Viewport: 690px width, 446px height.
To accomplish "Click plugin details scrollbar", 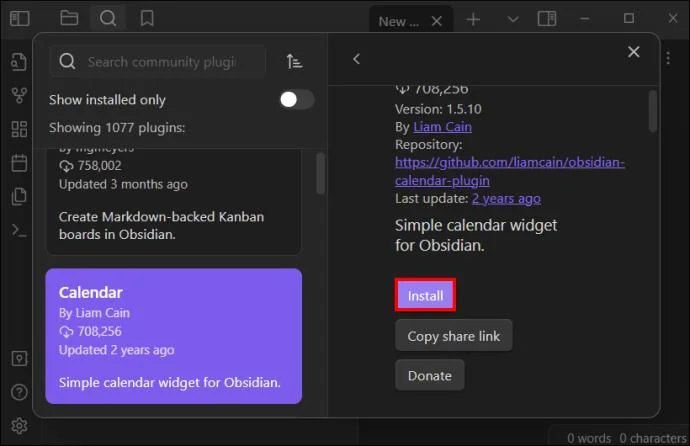I will tap(653, 110).
